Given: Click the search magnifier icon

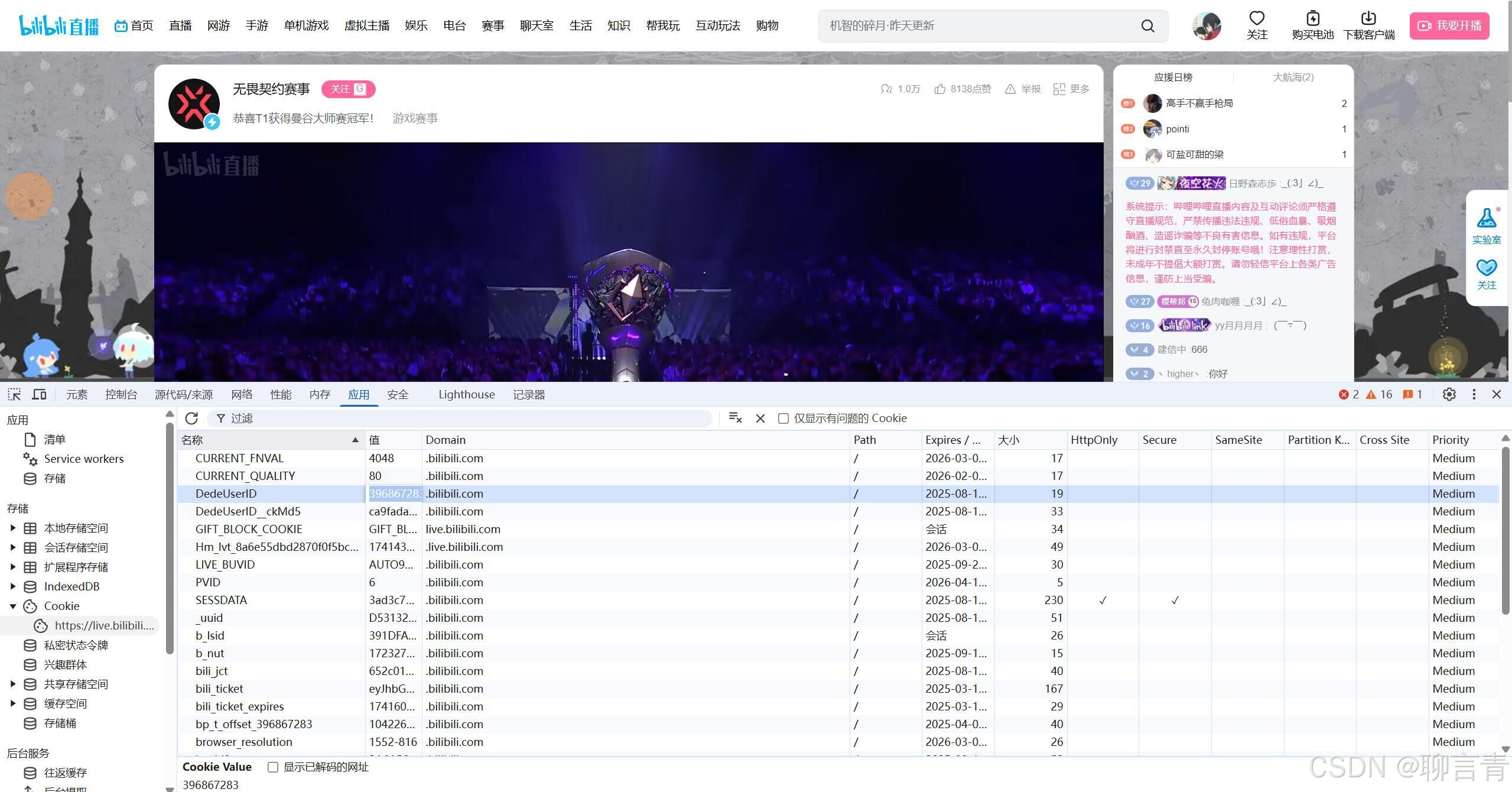Looking at the screenshot, I should tap(1147, 26).
